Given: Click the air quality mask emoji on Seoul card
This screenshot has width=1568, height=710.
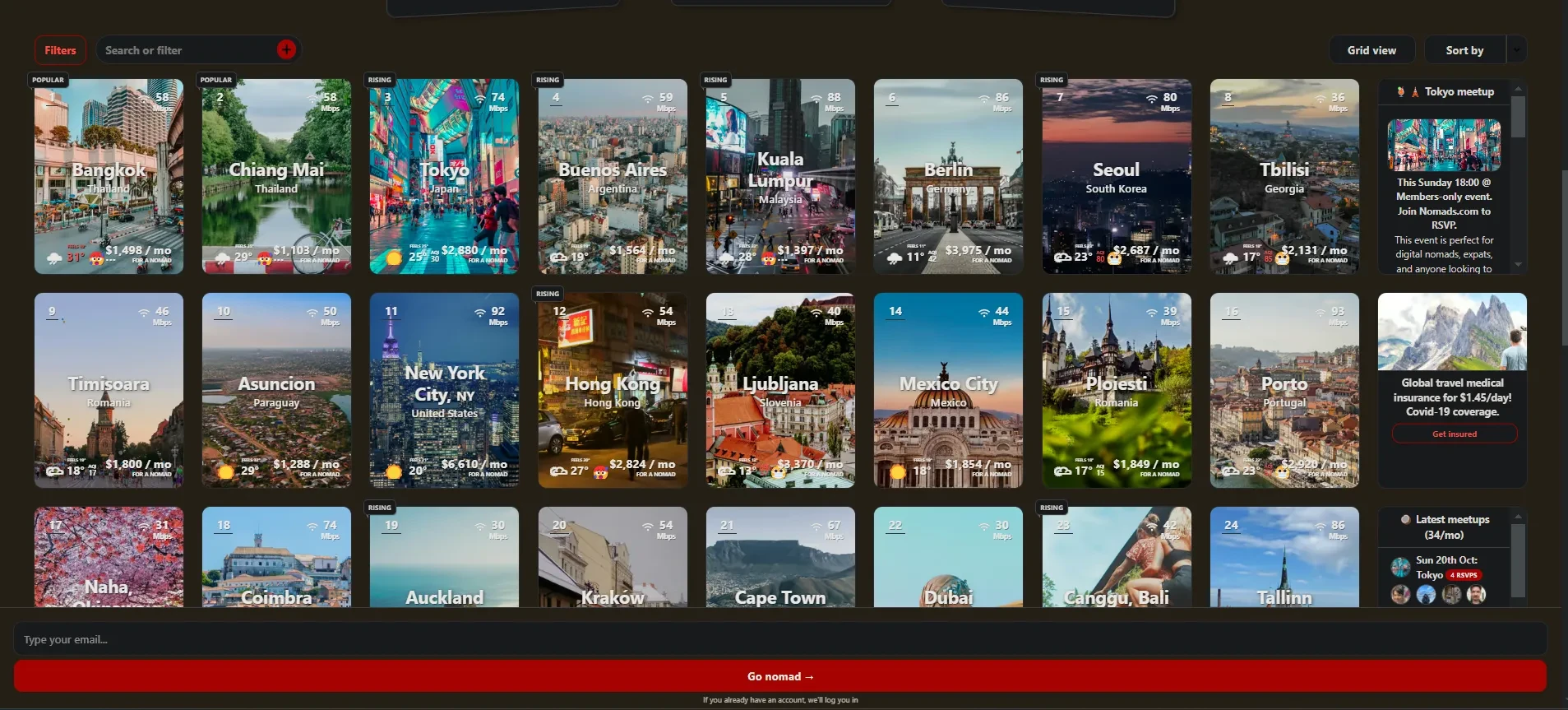Looking at the screenshot, I should pos(1114,258).
